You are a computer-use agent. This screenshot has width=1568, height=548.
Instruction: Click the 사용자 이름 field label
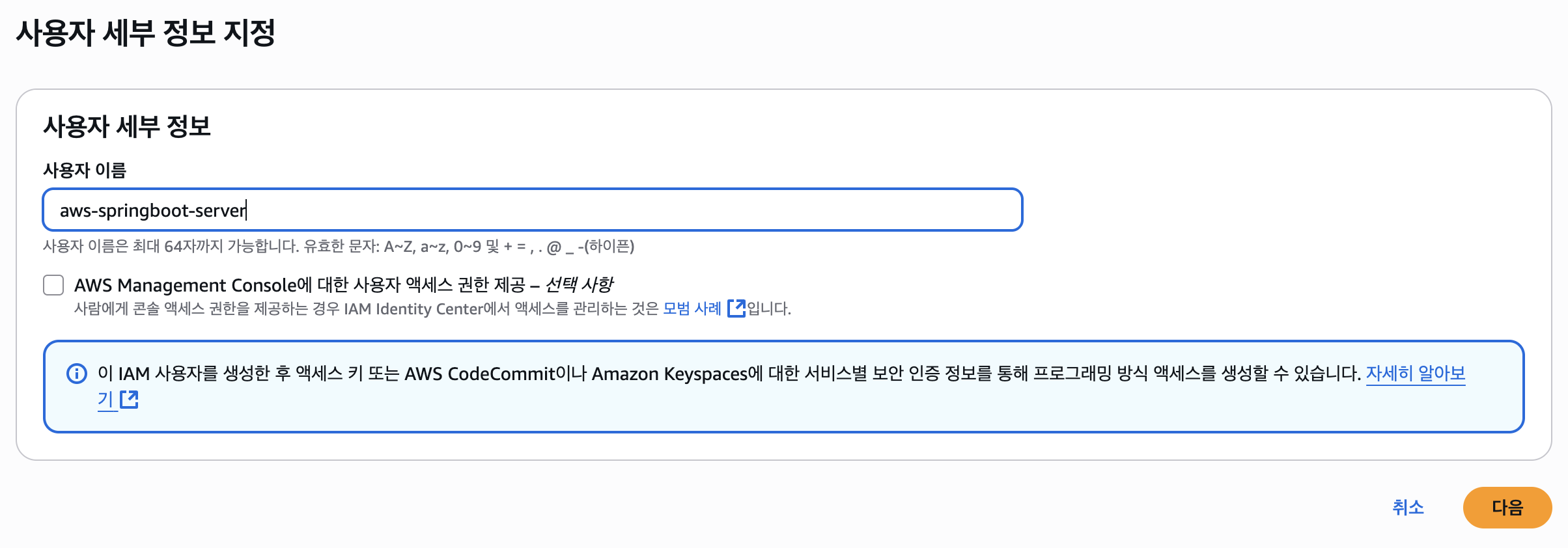coord(85,171)
